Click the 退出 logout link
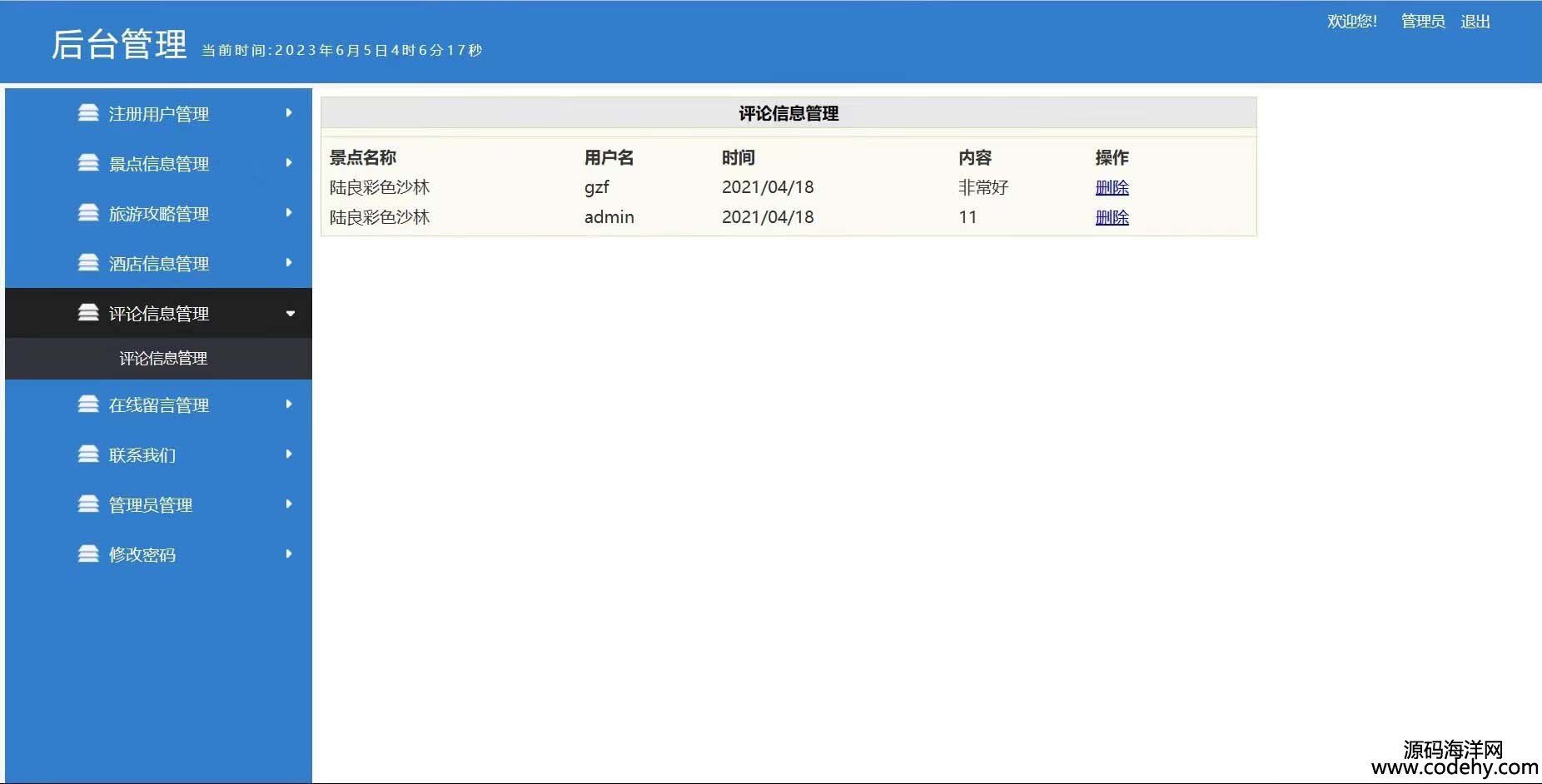 [x=1475, y=22]
